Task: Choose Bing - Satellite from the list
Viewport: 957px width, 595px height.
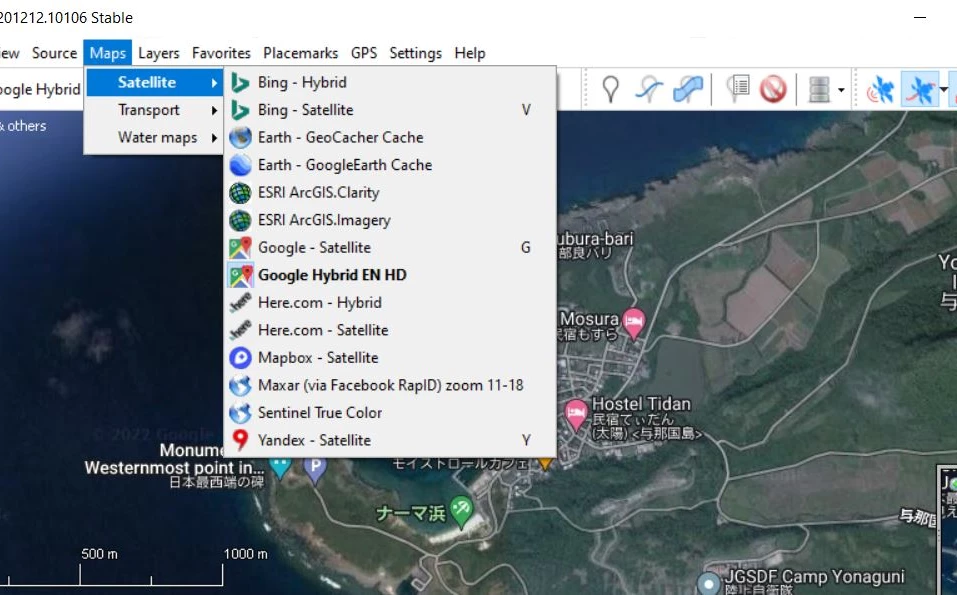Action: 305,110
